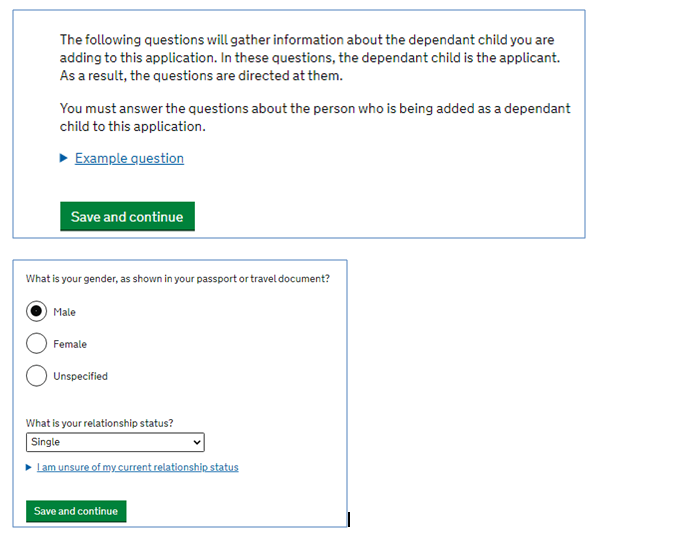Click the Male label text
Viewport: 689px width, 540px height.
[64, 312]
